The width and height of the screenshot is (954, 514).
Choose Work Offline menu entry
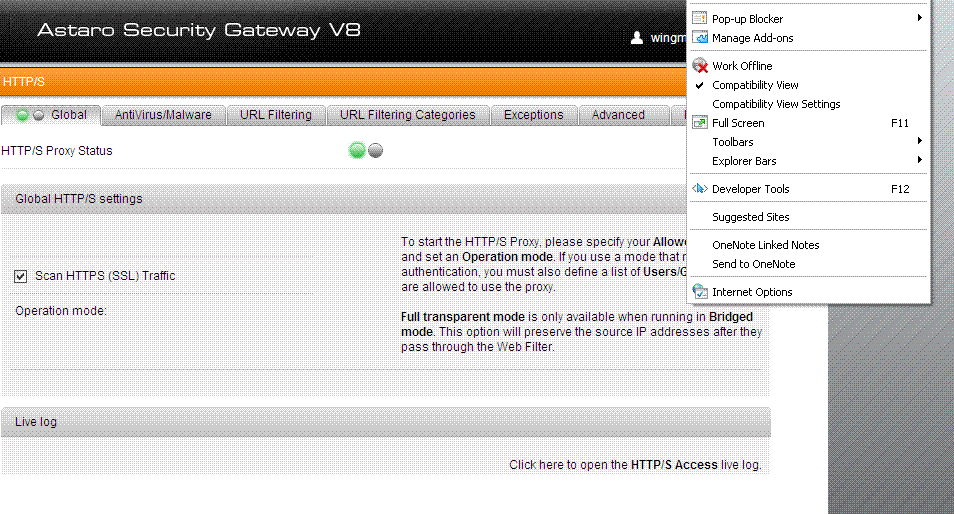(809, 66)
